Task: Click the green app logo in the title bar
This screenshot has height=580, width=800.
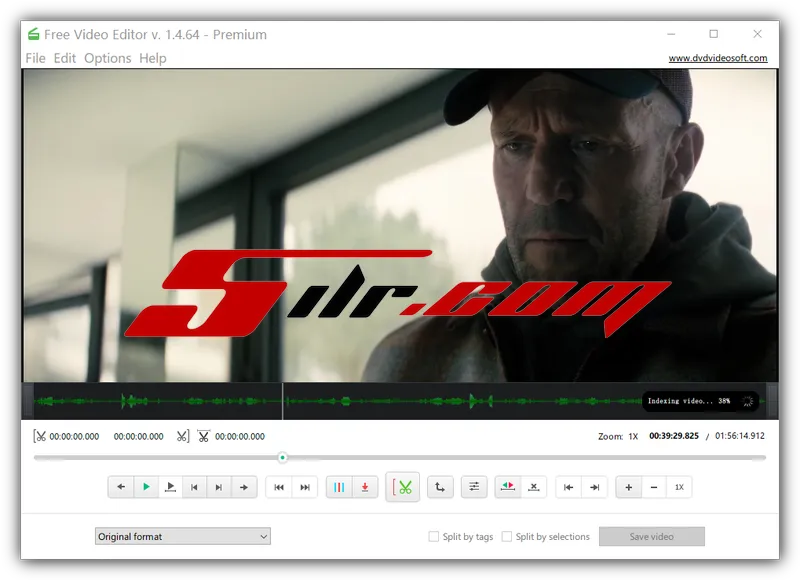Action: tap(33, 34)
